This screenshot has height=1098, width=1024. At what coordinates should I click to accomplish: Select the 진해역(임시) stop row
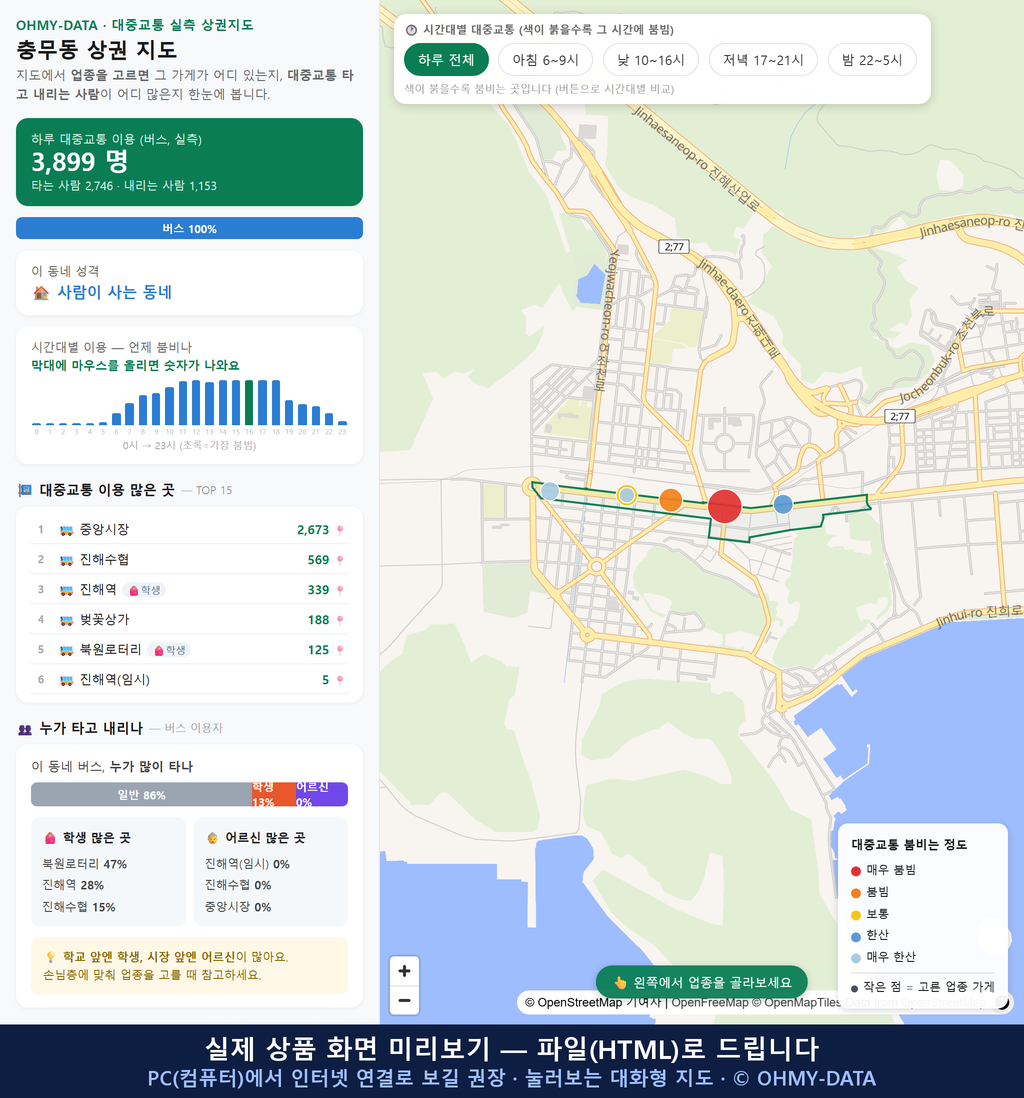tap(189, 679)
